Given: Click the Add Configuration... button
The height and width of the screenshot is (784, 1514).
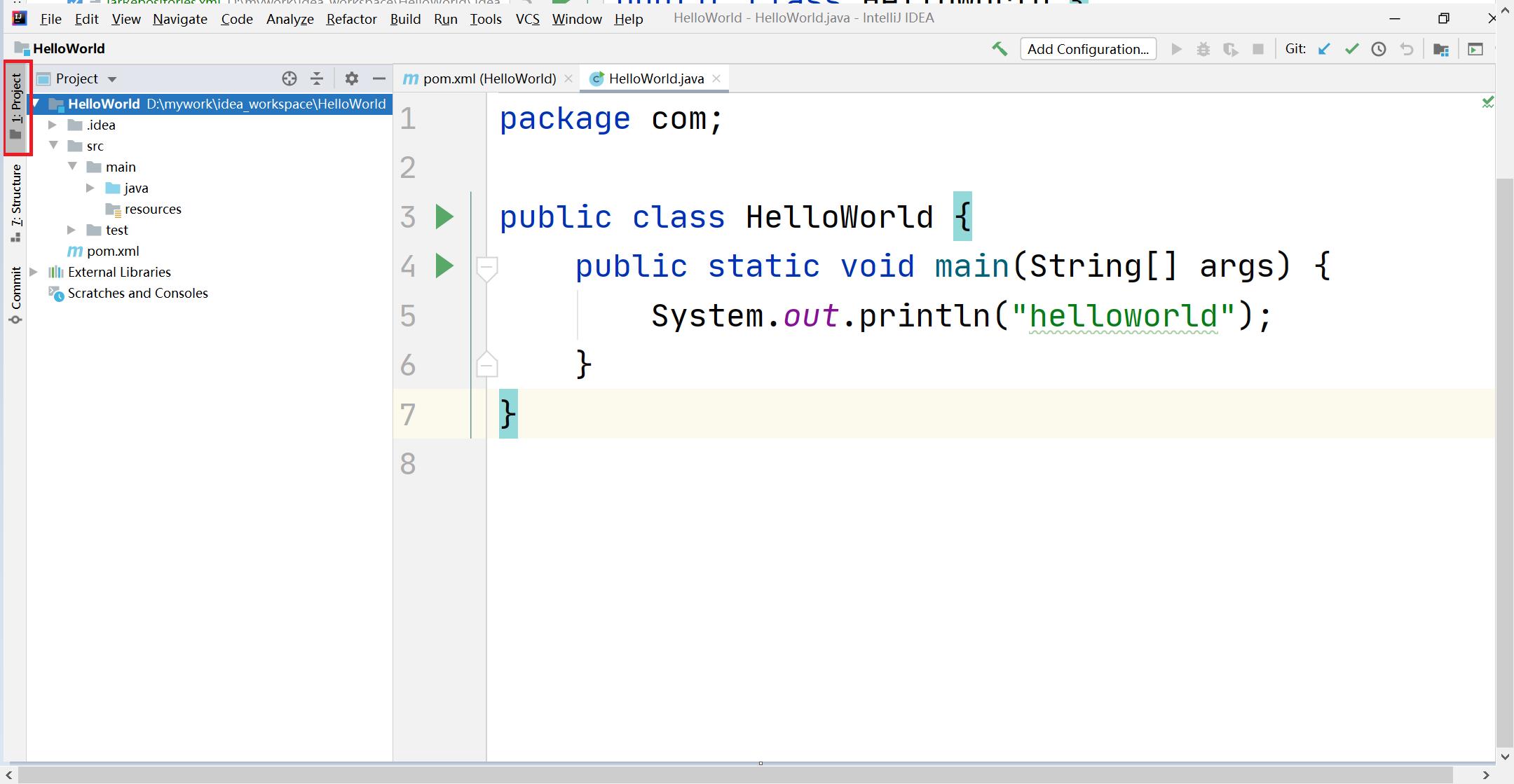Looking at the screenshot, I should (x=1088, y=49).
